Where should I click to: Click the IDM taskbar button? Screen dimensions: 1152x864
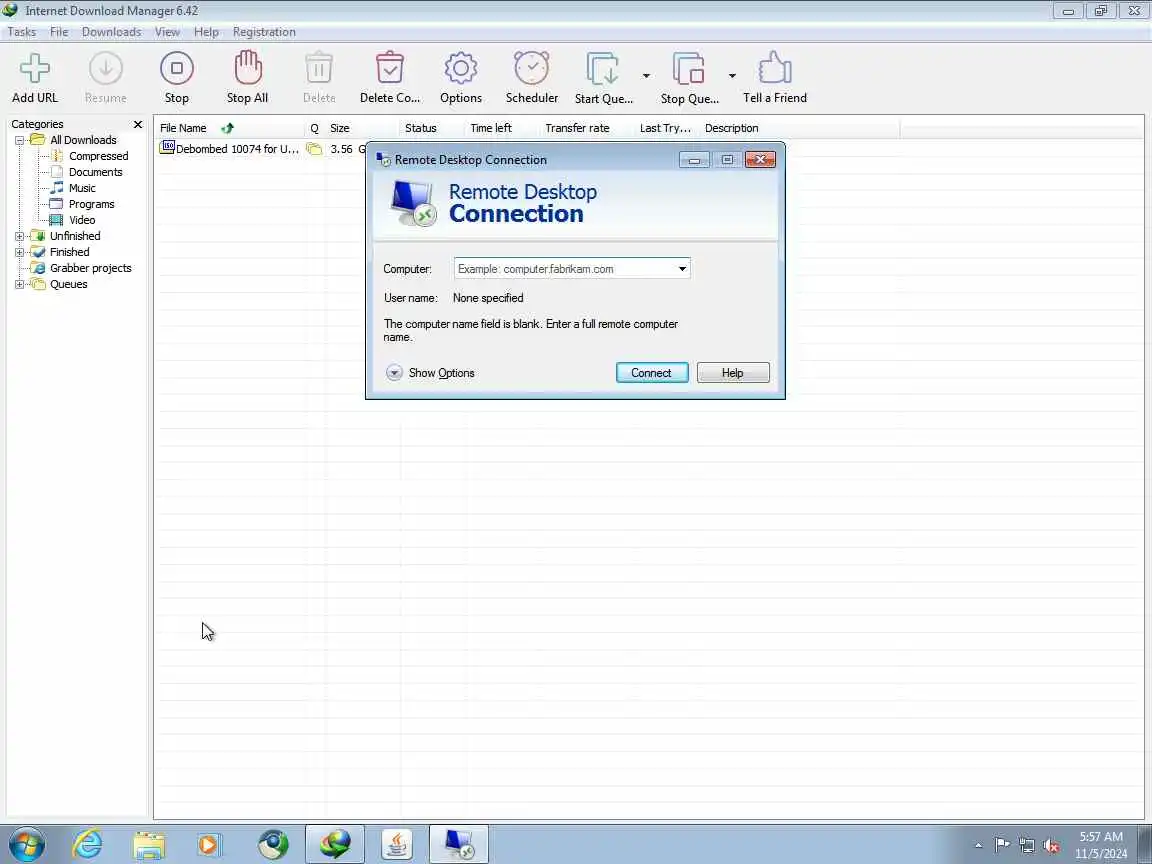pyautogui.click(x=335, y=844)
